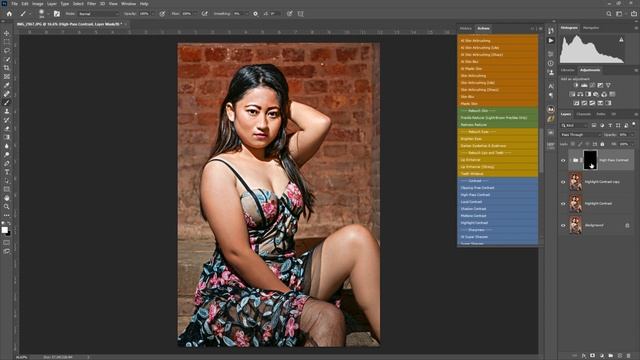This screenshot has height=360, width=640.
Task: Click the histogram cached data warning icon
Action: (x=621, y=40)
